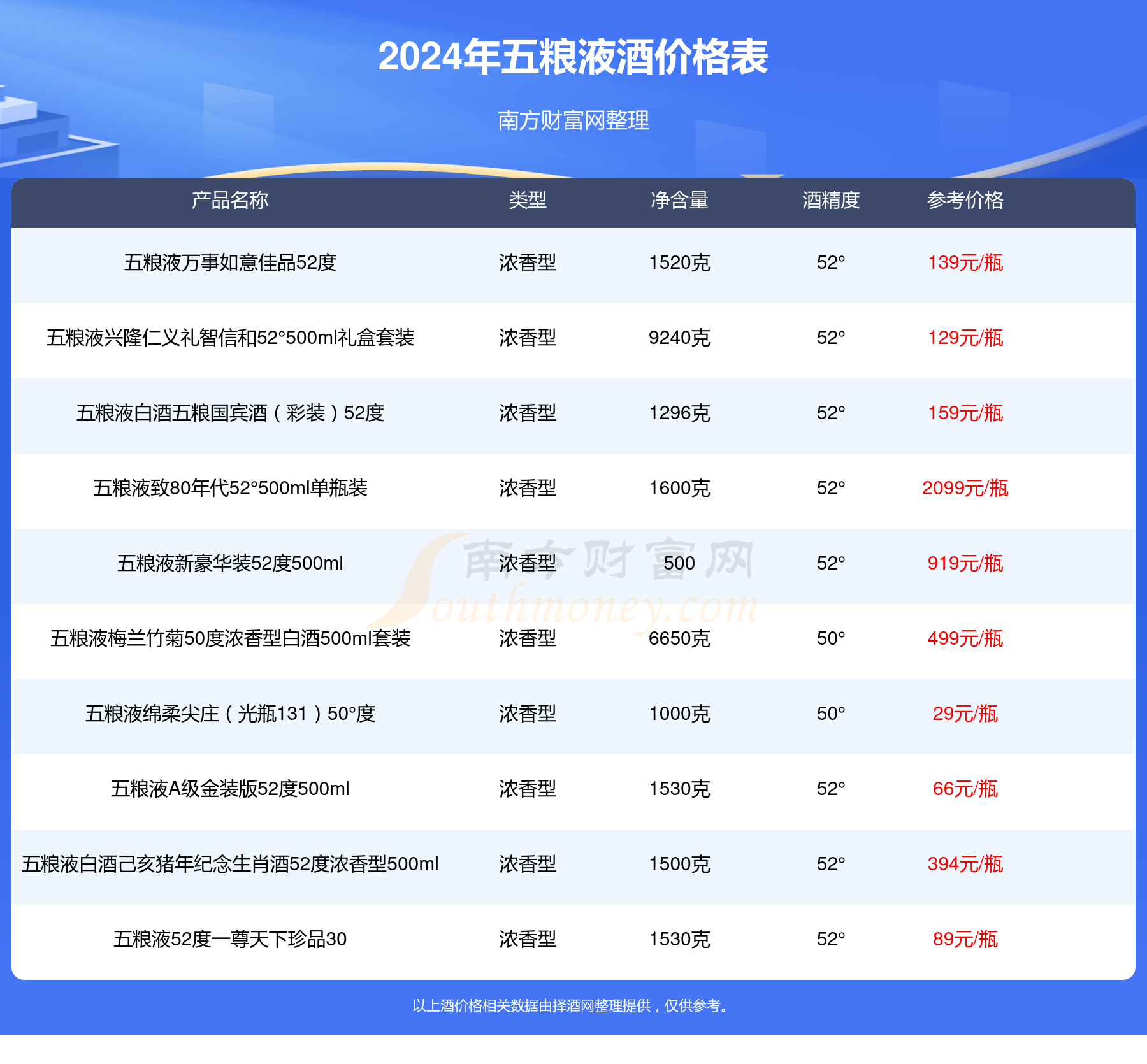The height and width of the screenshot is (1064, 1147).
Task: Click 50° in the 绵柔尖庄 row
Action: (x=831, y=714)
